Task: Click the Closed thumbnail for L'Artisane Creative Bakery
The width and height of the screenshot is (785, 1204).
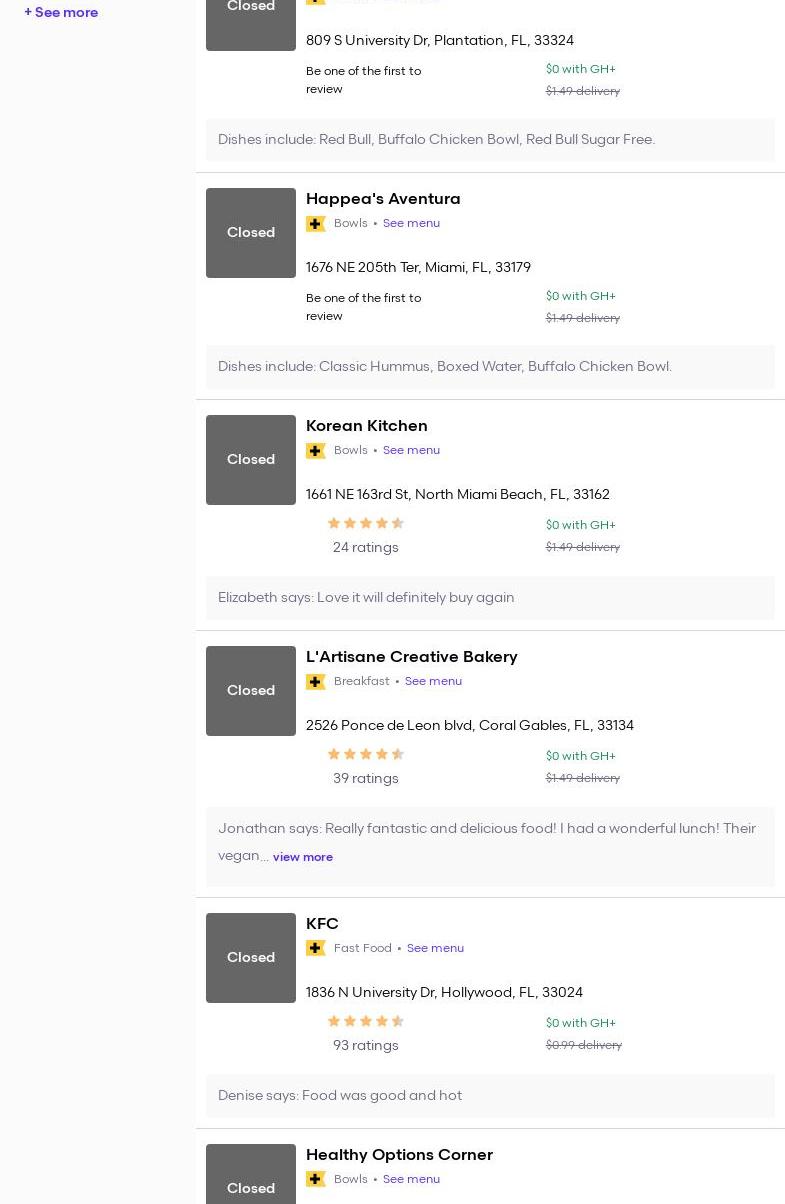Action: tap(251, 691)
